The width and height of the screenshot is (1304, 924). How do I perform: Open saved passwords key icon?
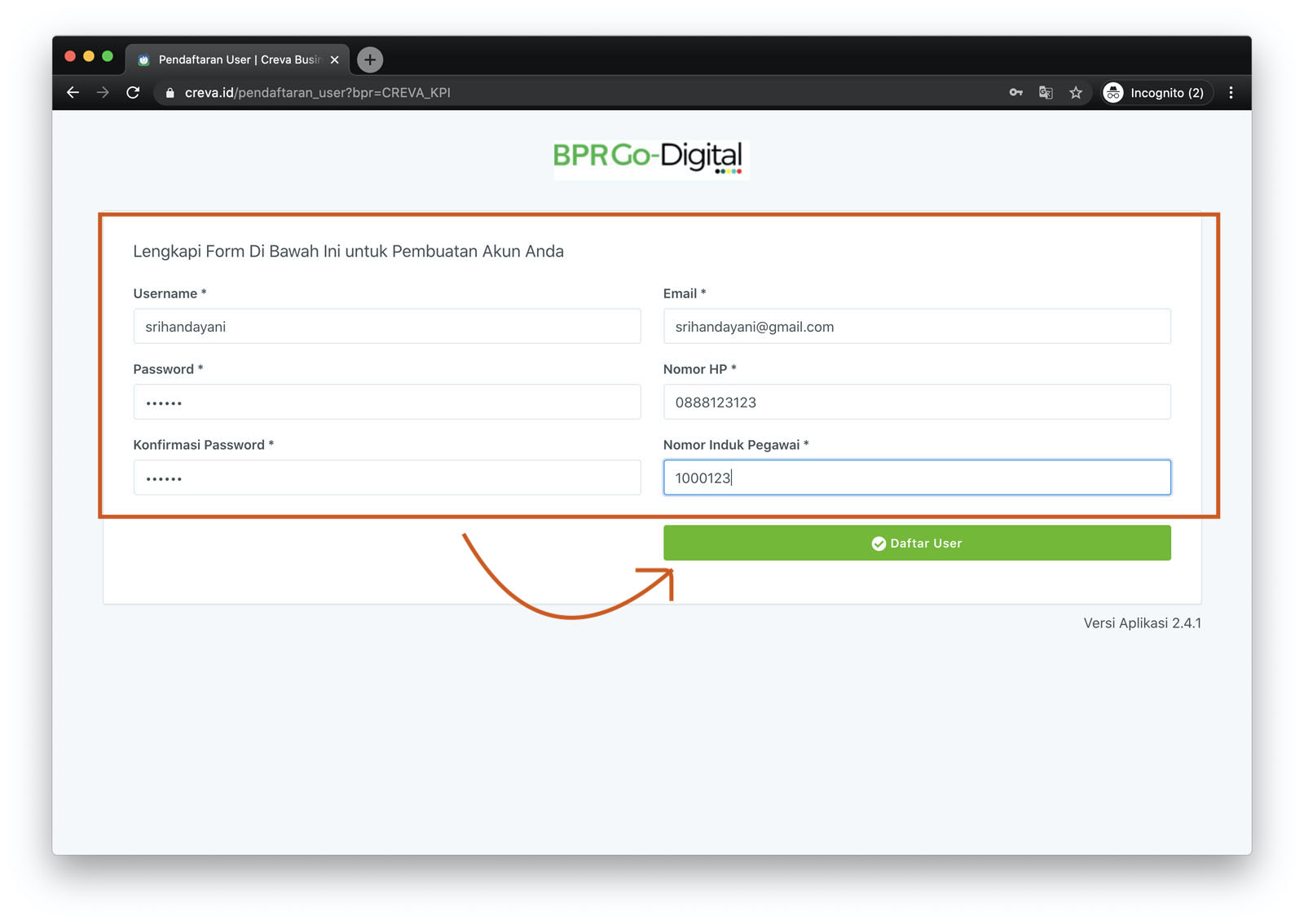point(1015,93)
